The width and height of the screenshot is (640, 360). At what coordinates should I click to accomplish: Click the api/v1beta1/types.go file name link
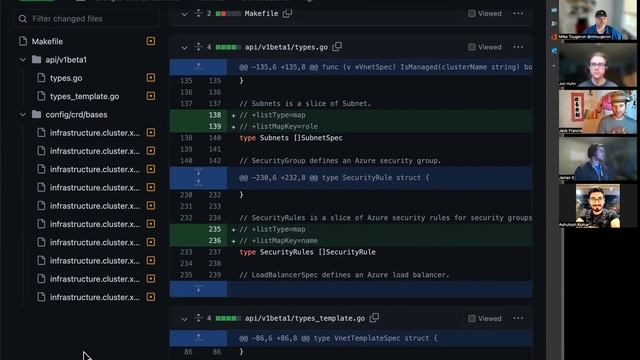(286, 47)
